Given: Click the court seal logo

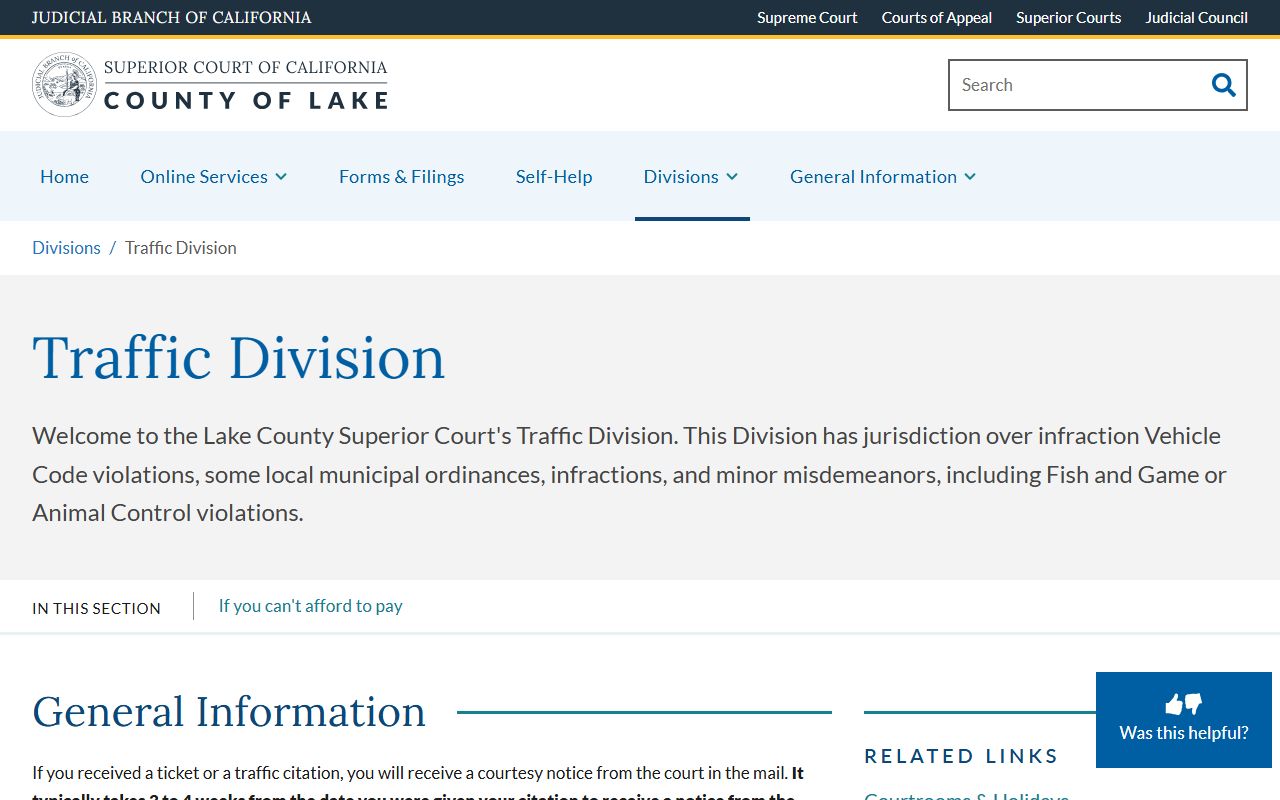Looking at the screenshot, I should [x=64, y=85].
